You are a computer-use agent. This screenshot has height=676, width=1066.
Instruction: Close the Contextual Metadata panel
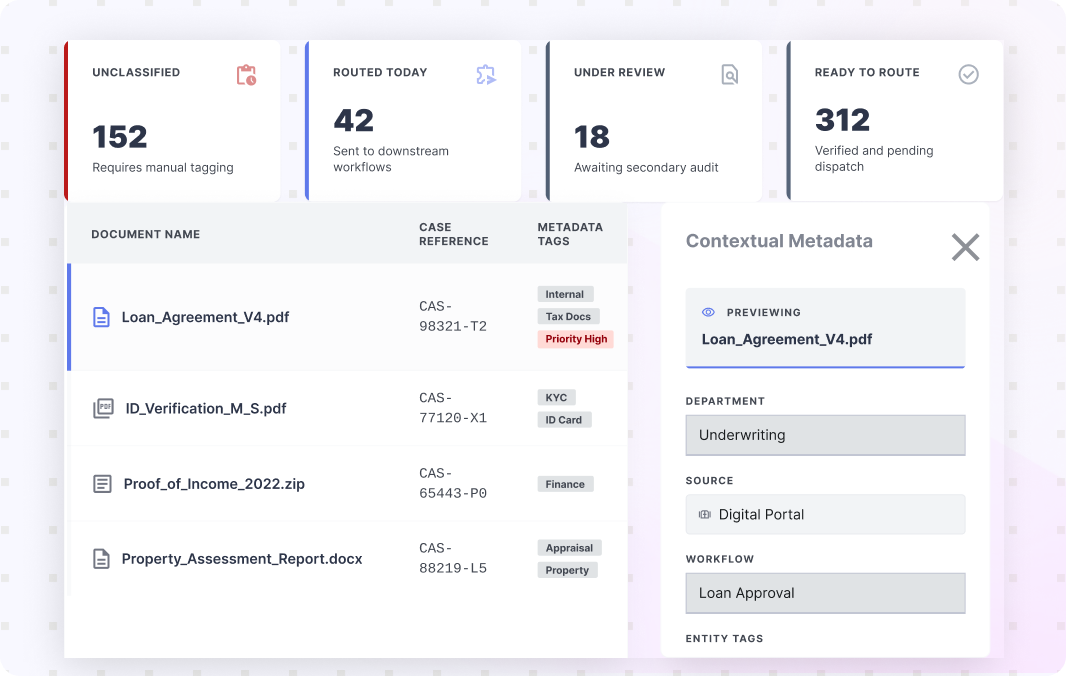(965, 247)
